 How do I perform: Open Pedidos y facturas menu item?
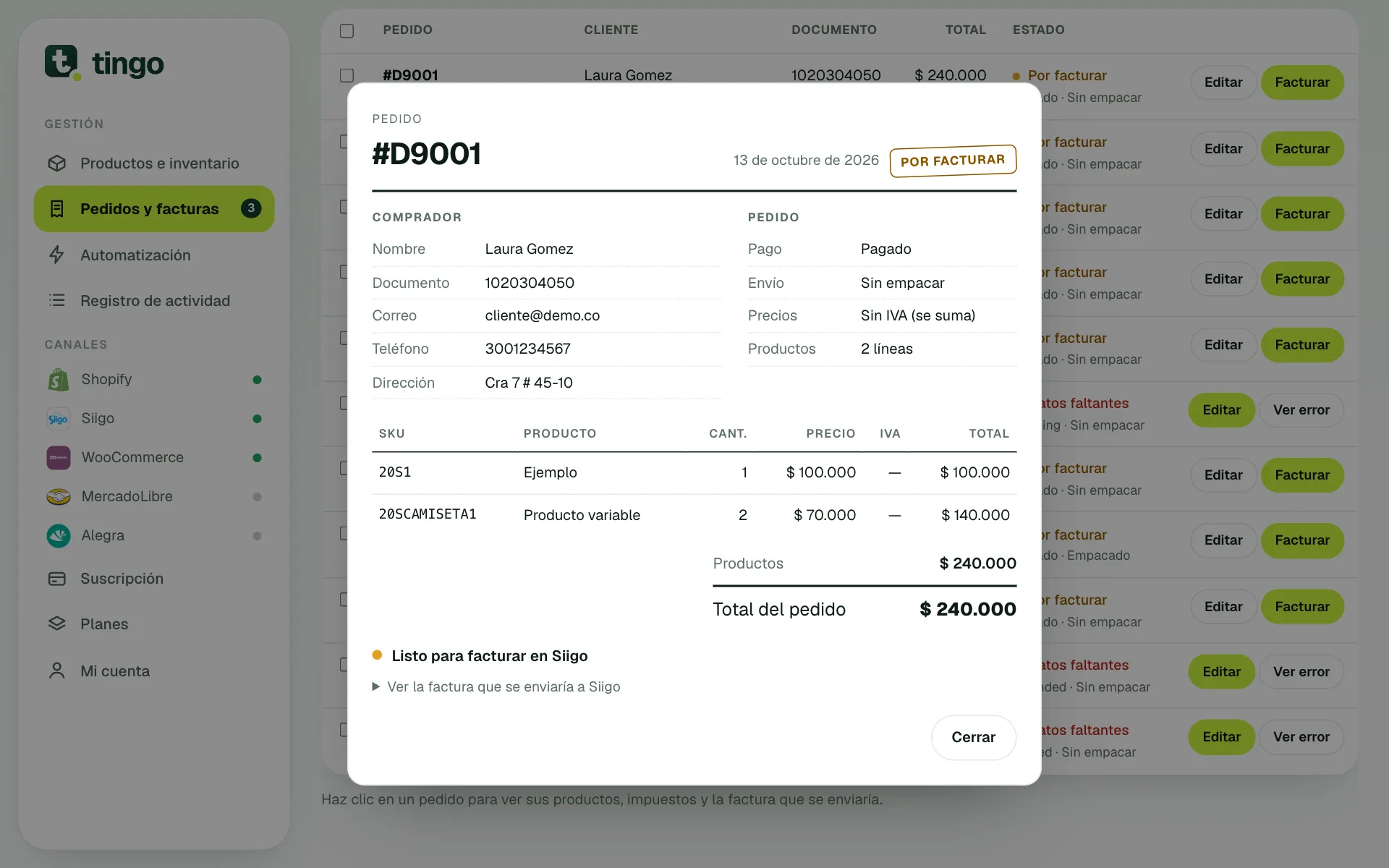[x=154, y=209]
